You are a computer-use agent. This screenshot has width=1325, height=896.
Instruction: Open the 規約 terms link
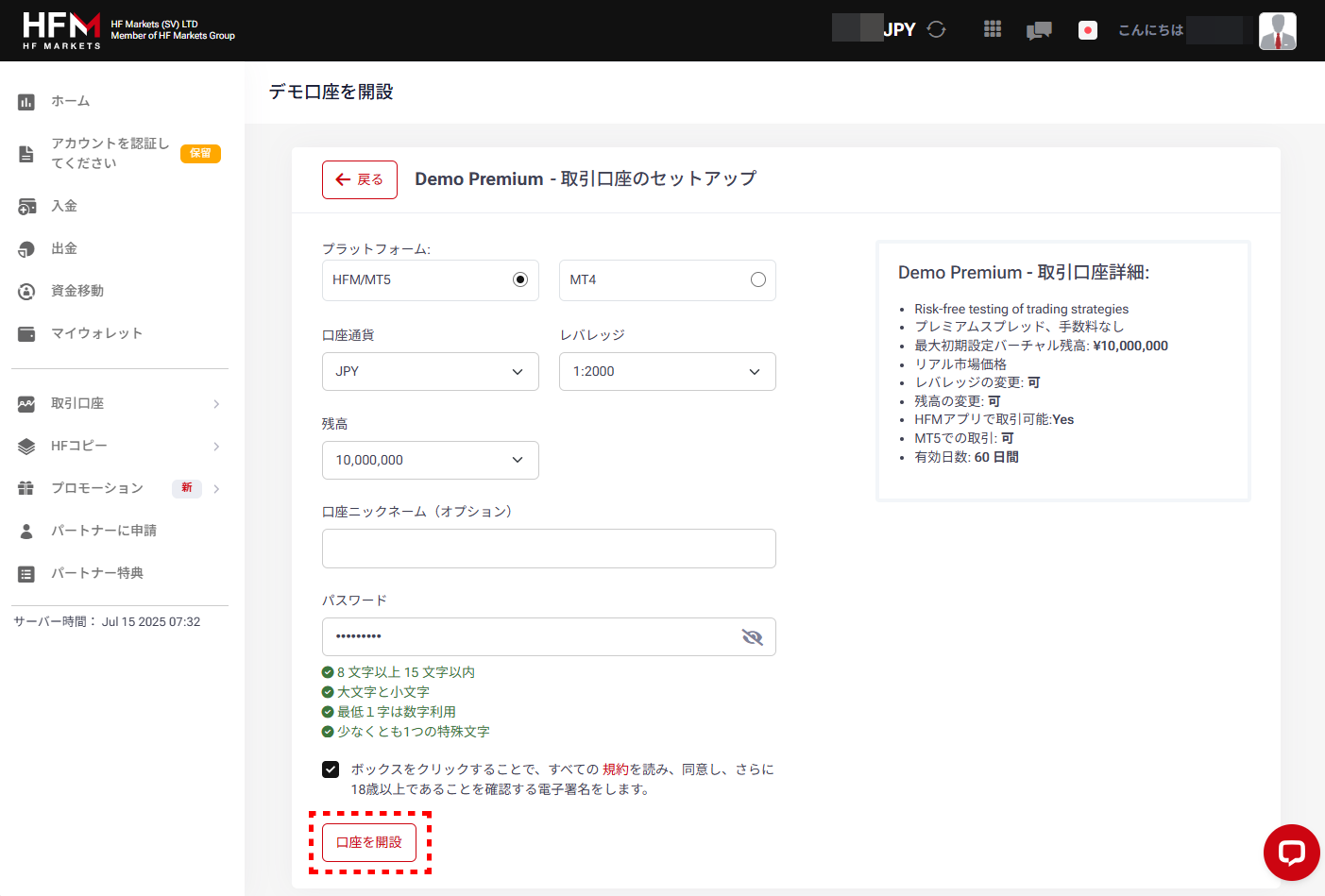coord(616,769)
